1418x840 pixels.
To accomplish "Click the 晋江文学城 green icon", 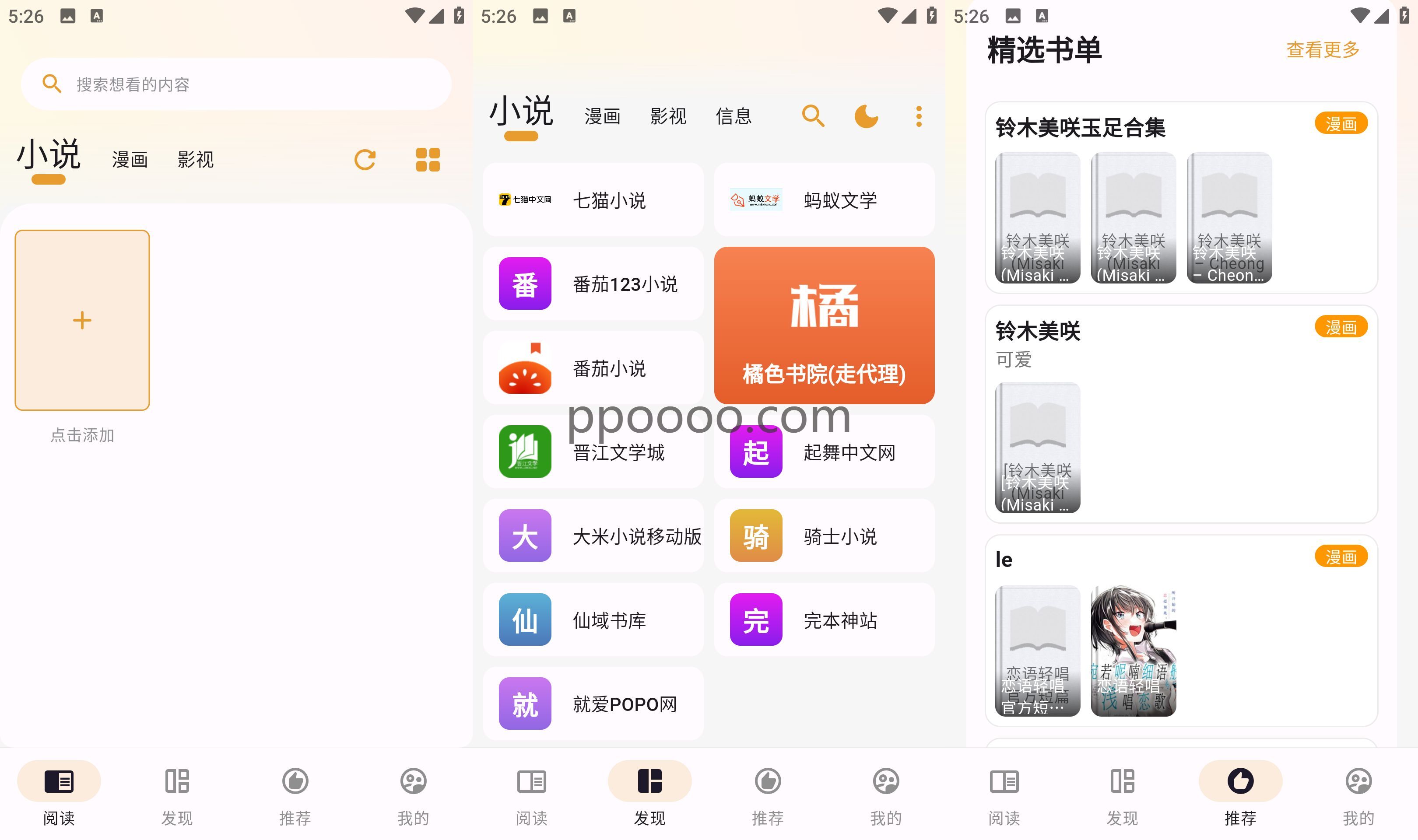I will point(525,451).
